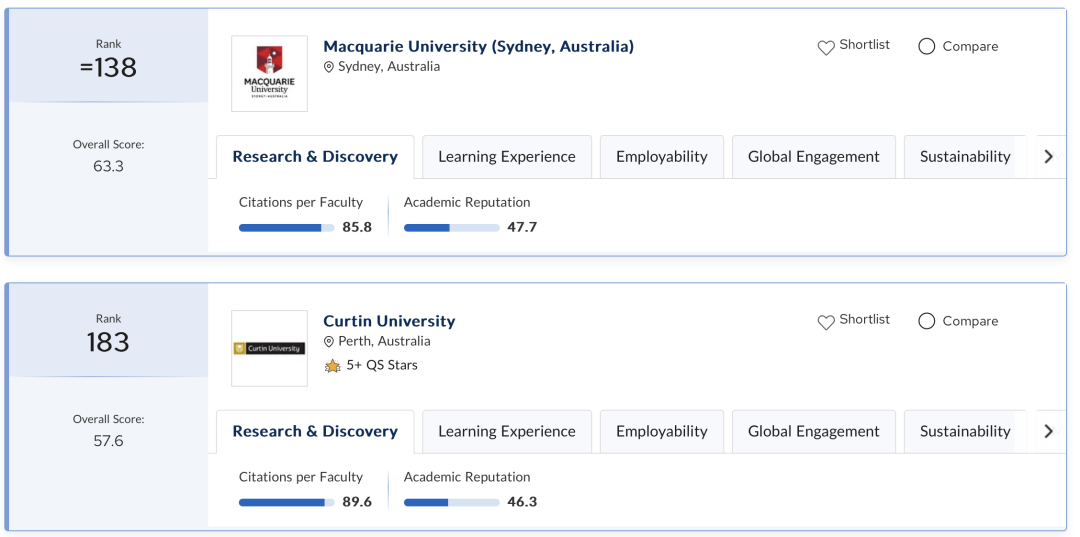The width and height of the screenshot is (1080, 537).
Task: Click the 5+ QS Stars text
Action: click(x=382, y=365)
